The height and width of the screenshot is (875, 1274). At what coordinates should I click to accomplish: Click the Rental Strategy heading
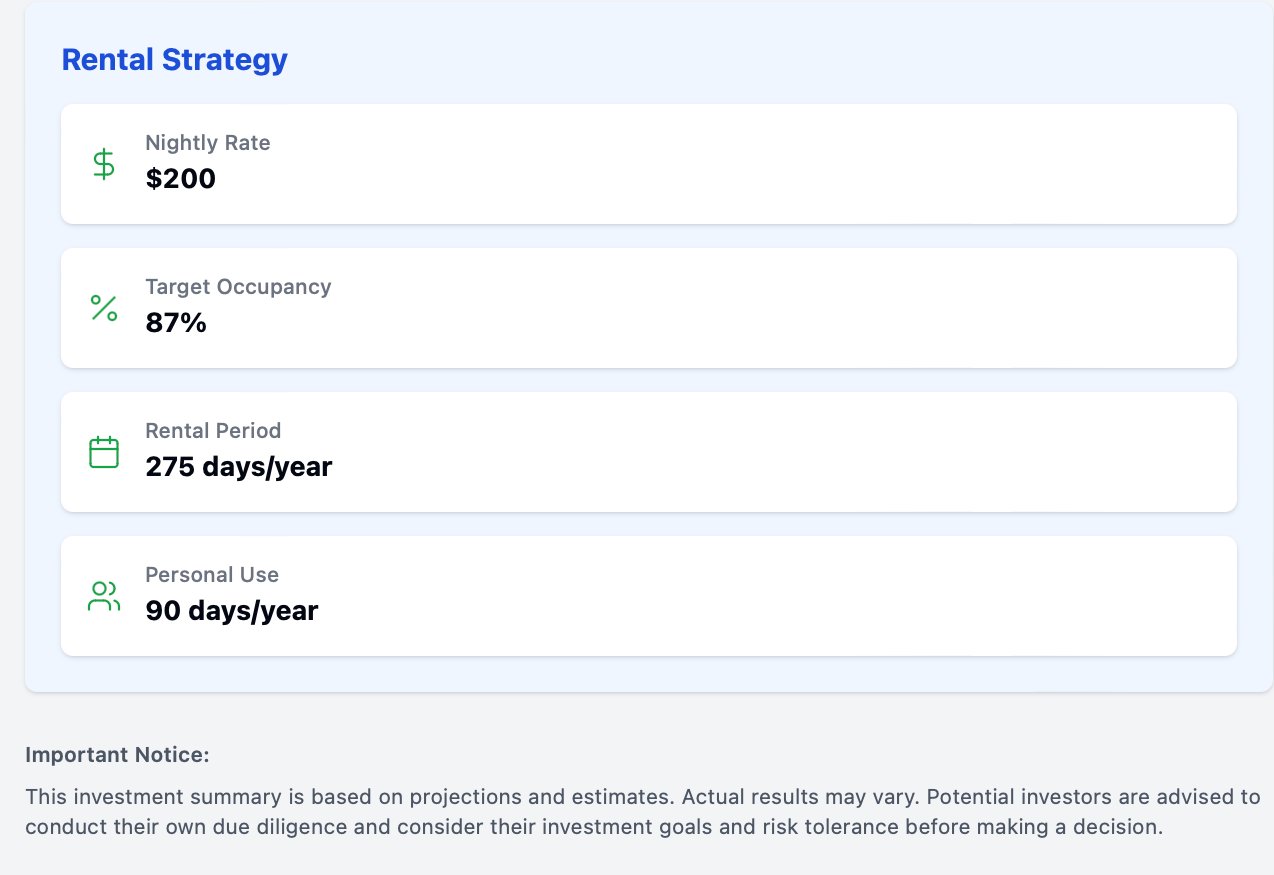tap(175, 60)
